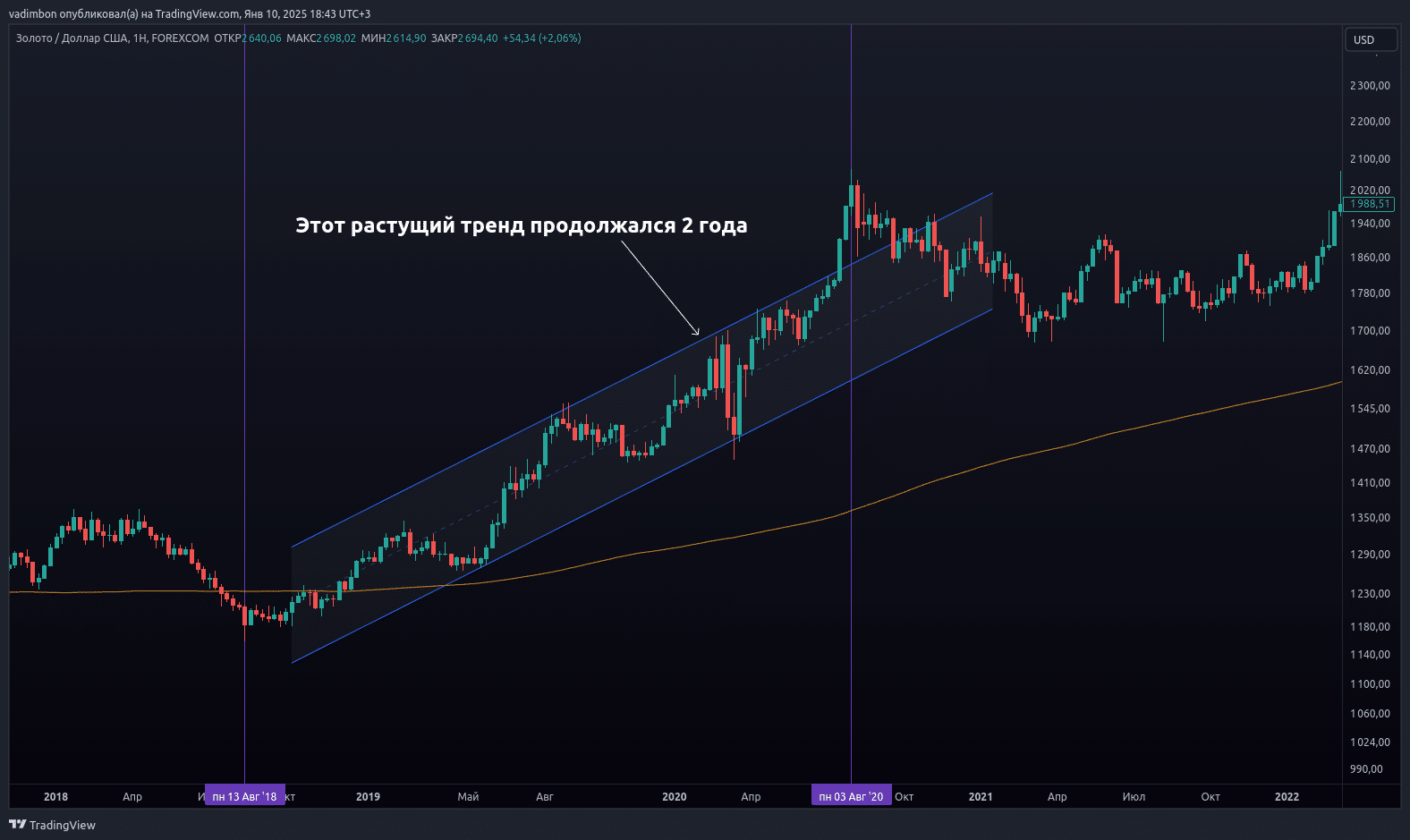Select the 'пн 13 Авг '18' date marker

[x=244, y=796]
